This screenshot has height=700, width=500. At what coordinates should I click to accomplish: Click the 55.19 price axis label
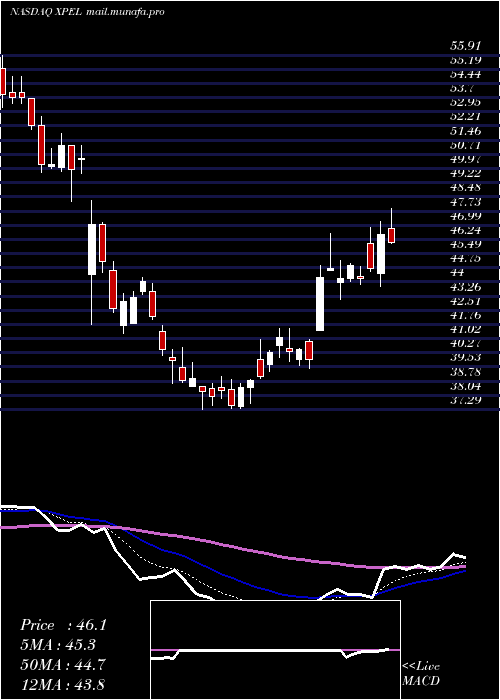point(465,59)
